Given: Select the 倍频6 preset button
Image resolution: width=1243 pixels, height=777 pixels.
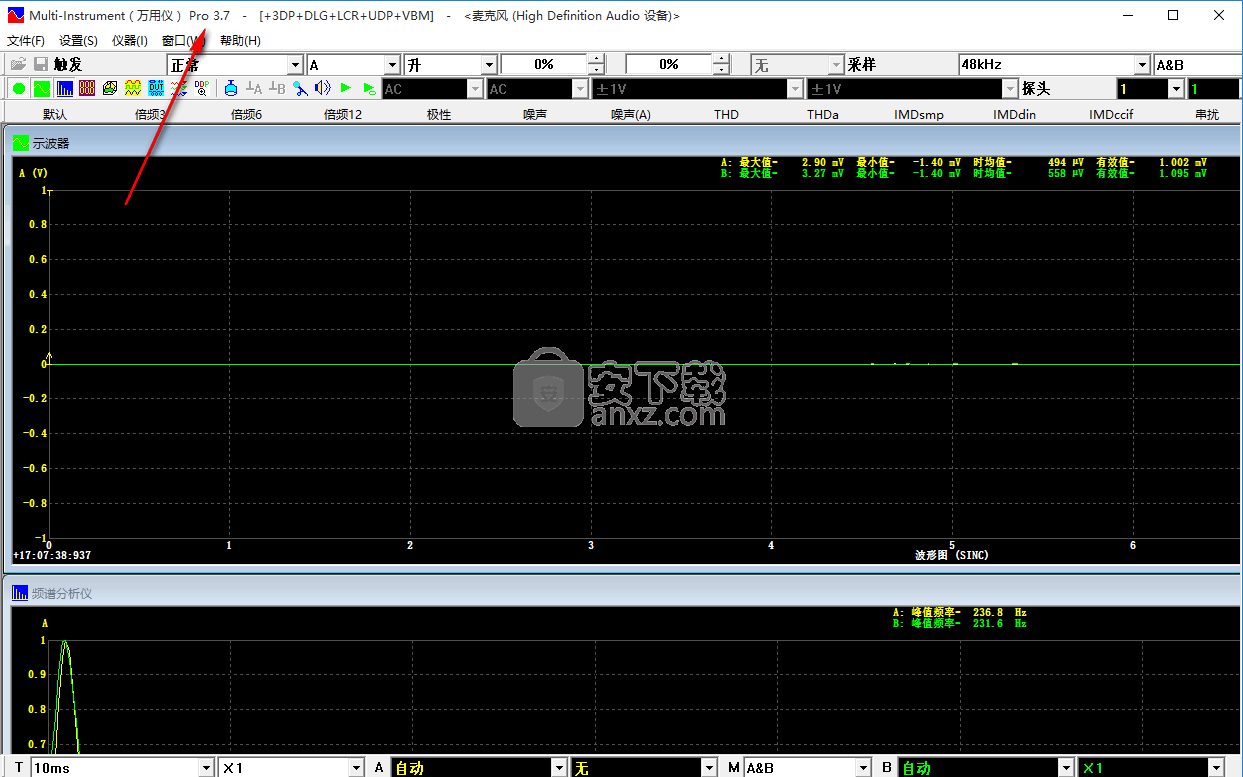Looking at the screenshot, I should tap(246, 115).
